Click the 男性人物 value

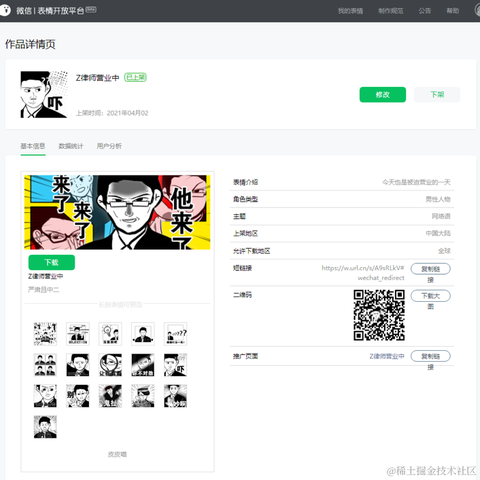coord(438,199)
